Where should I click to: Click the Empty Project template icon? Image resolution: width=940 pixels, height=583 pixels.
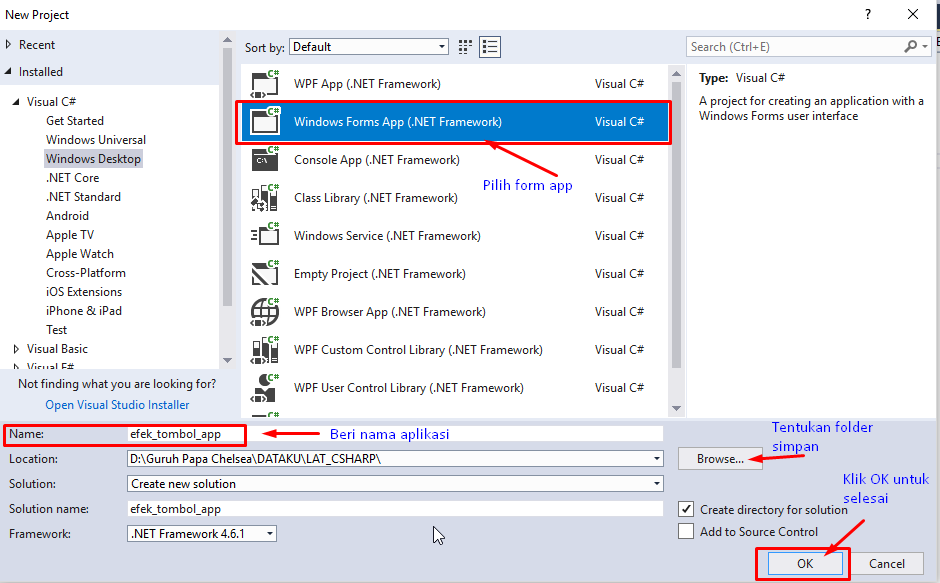tap(264, 273)
